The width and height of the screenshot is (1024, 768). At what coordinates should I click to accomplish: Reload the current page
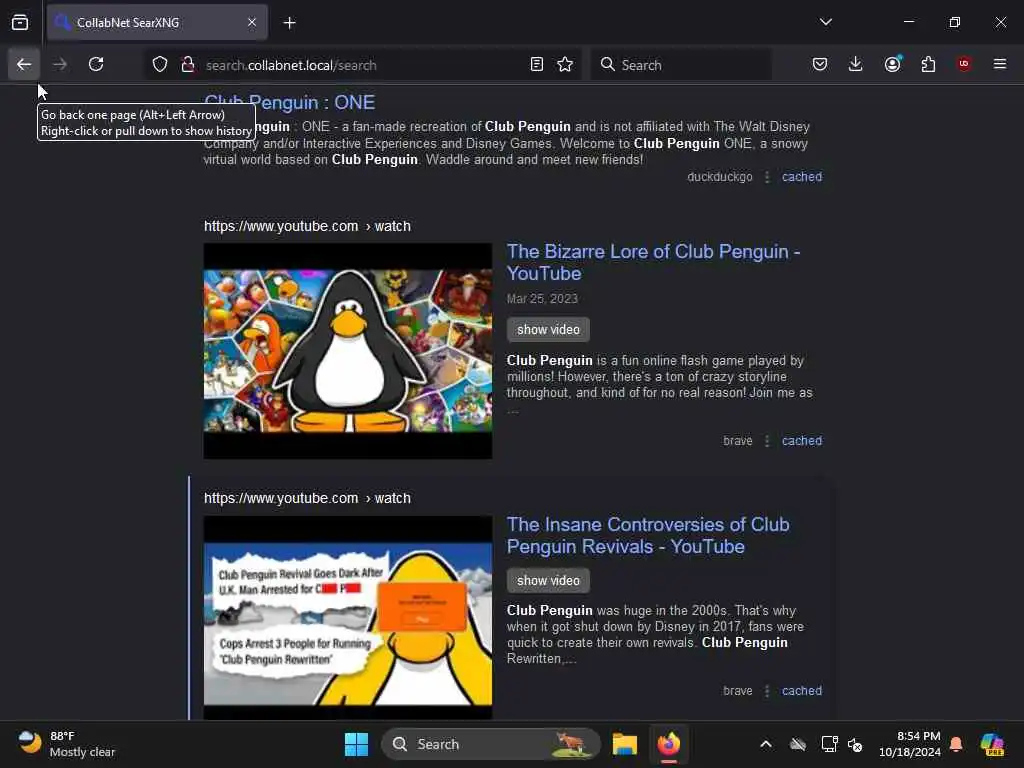point(96,64)
